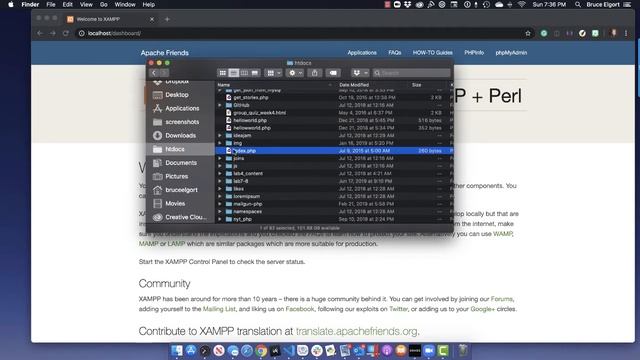
Task: Open the Window menu
Action: [x=125, y=4]
